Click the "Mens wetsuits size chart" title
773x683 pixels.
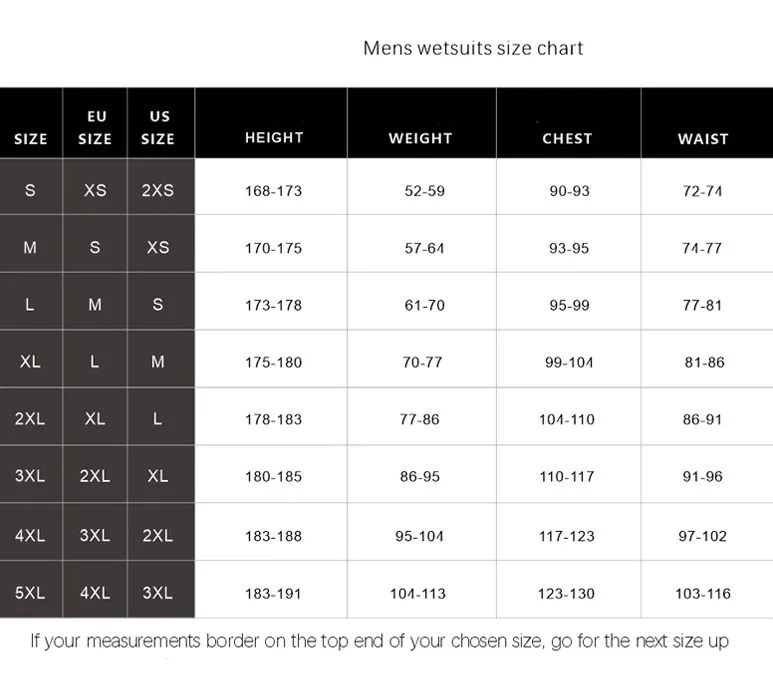point(473,48)
